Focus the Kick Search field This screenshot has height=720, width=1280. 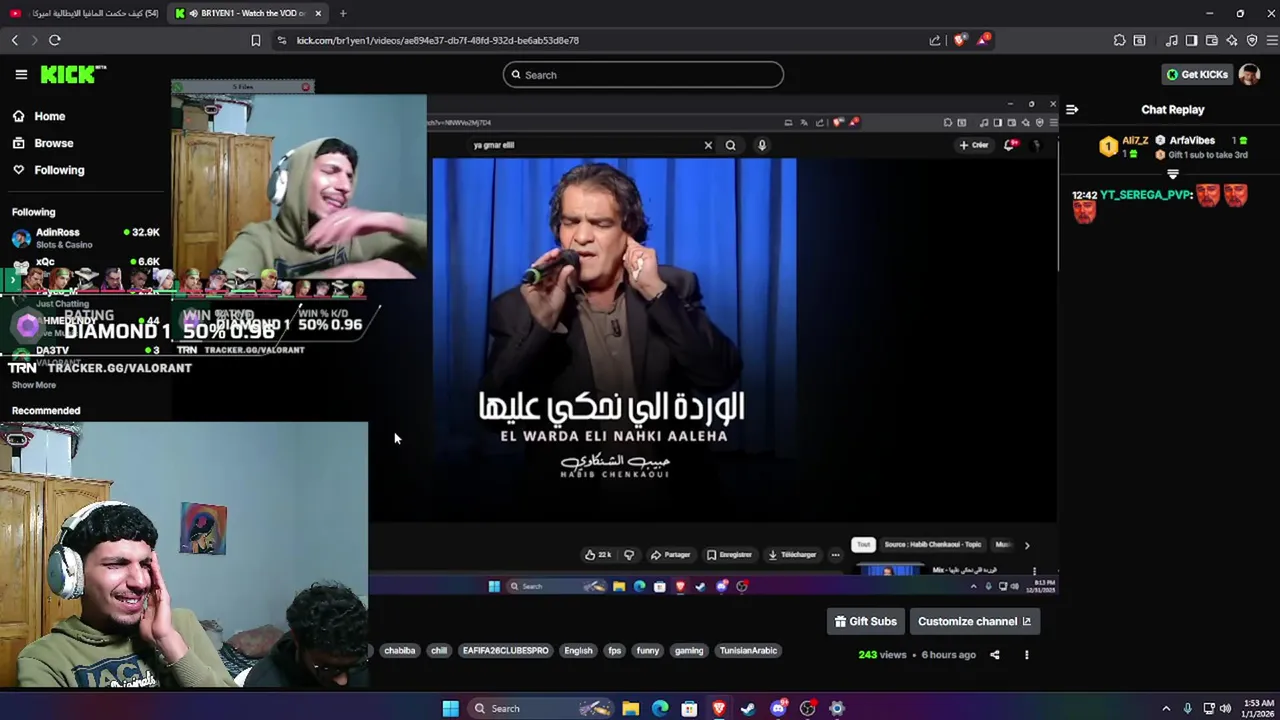(x=643, y=75)
